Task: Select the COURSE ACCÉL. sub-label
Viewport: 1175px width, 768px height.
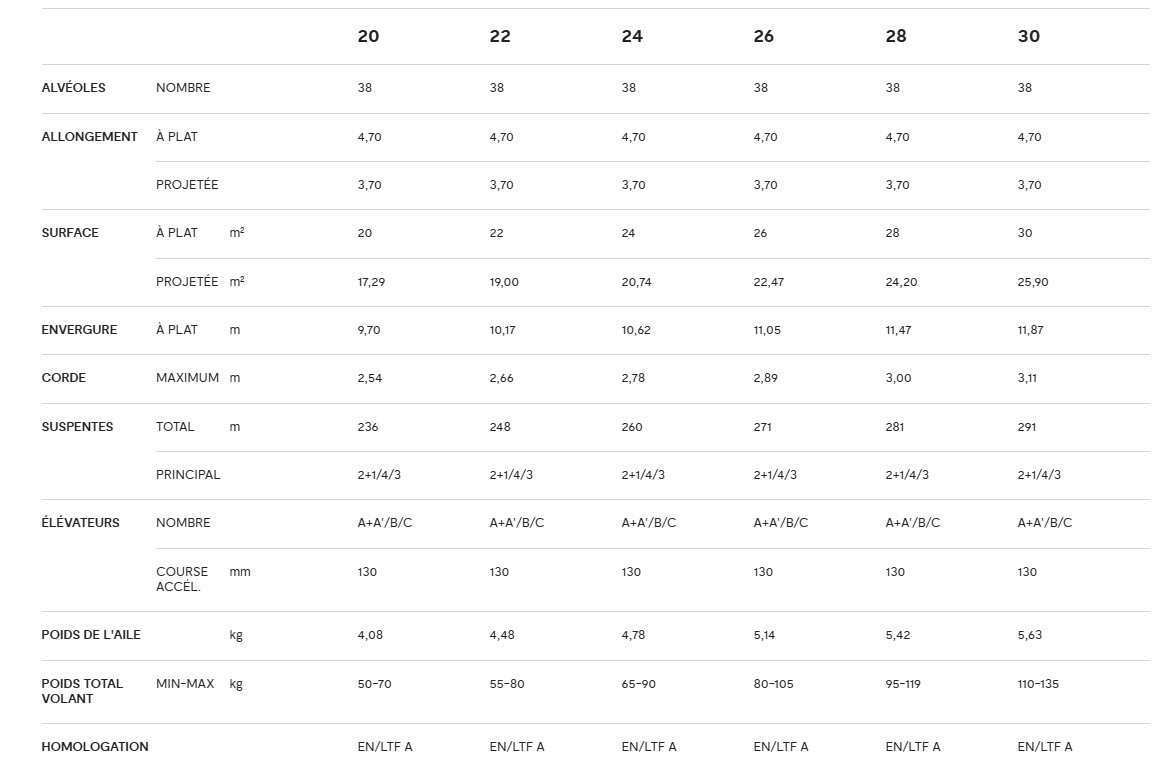Action: [182, 579]
